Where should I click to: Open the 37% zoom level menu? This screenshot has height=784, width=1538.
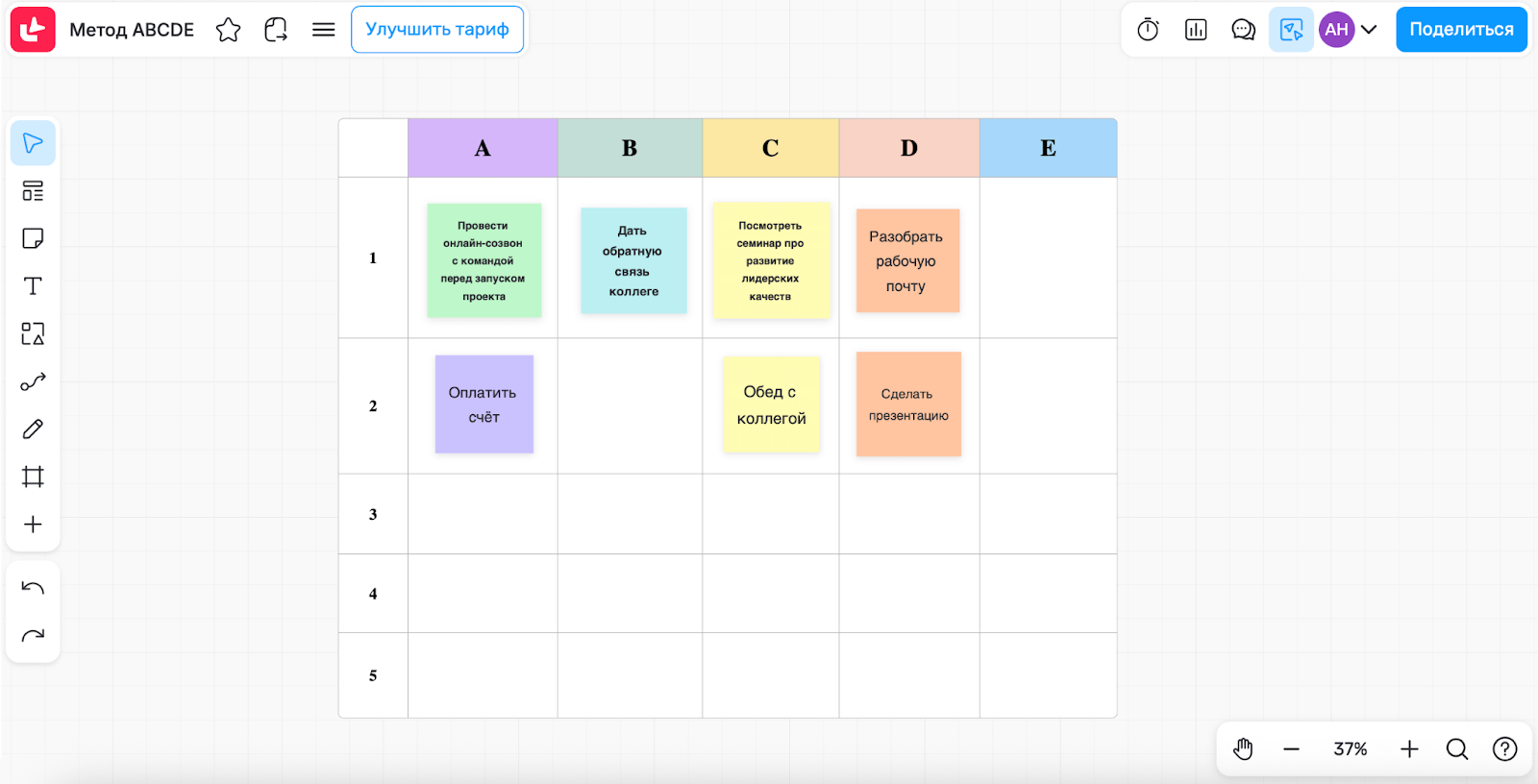click(x=1350, y=748)
